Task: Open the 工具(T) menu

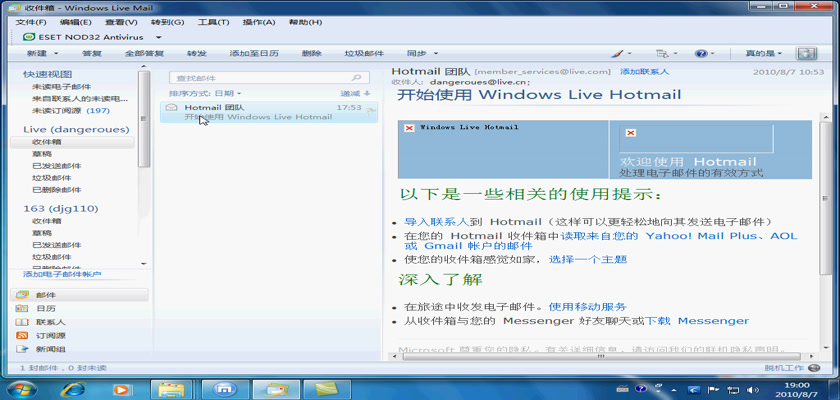Action: click(213, 21)
